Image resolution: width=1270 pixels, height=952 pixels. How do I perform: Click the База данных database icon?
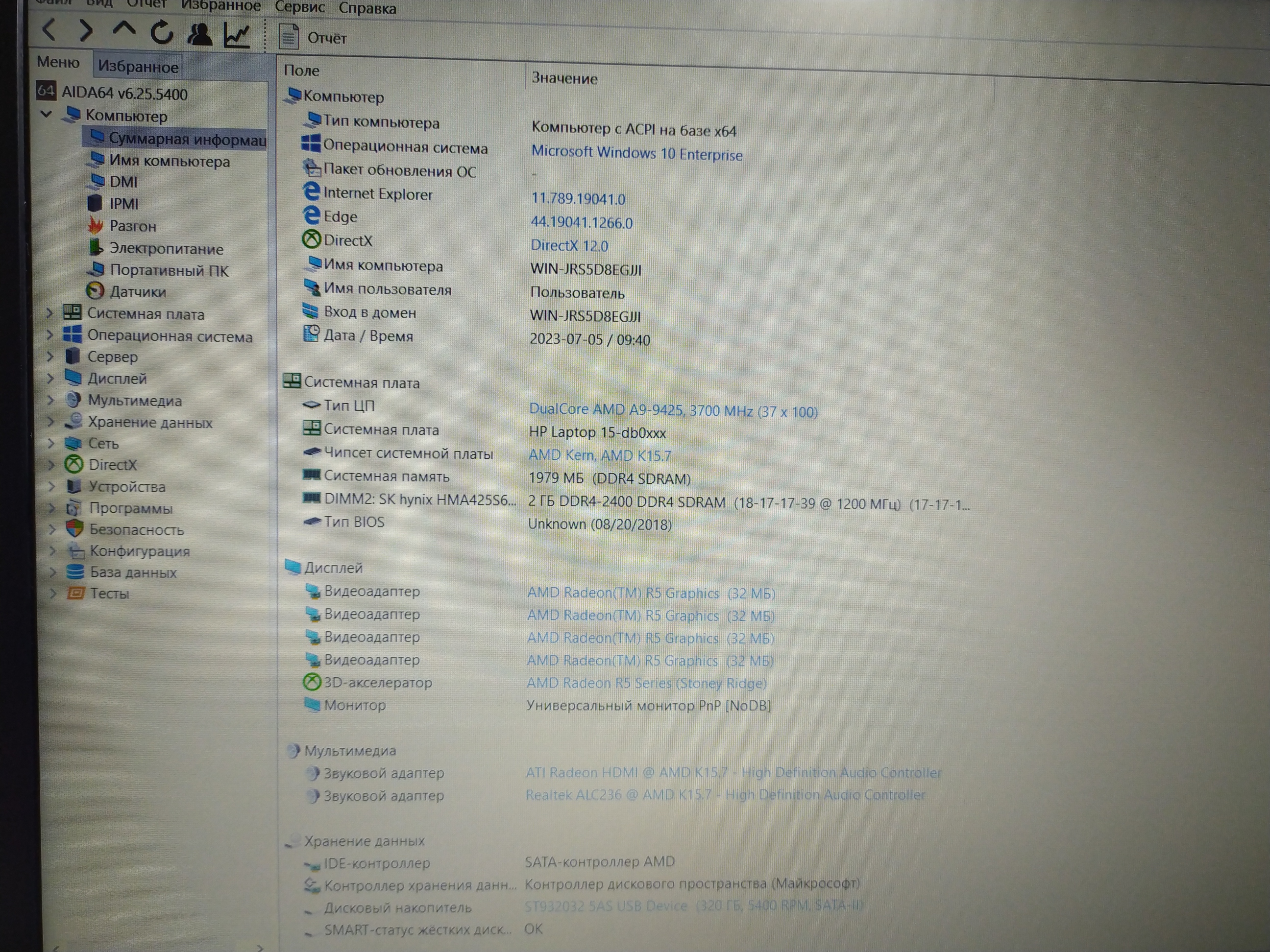75,571
